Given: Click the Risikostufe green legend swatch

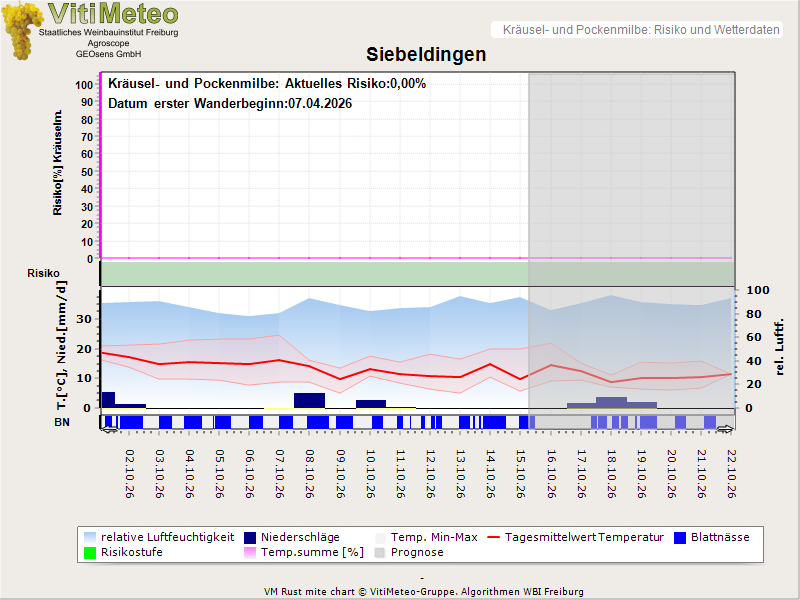Looking at the screenshot, I should pyautogui.click(x=90, y=553).
